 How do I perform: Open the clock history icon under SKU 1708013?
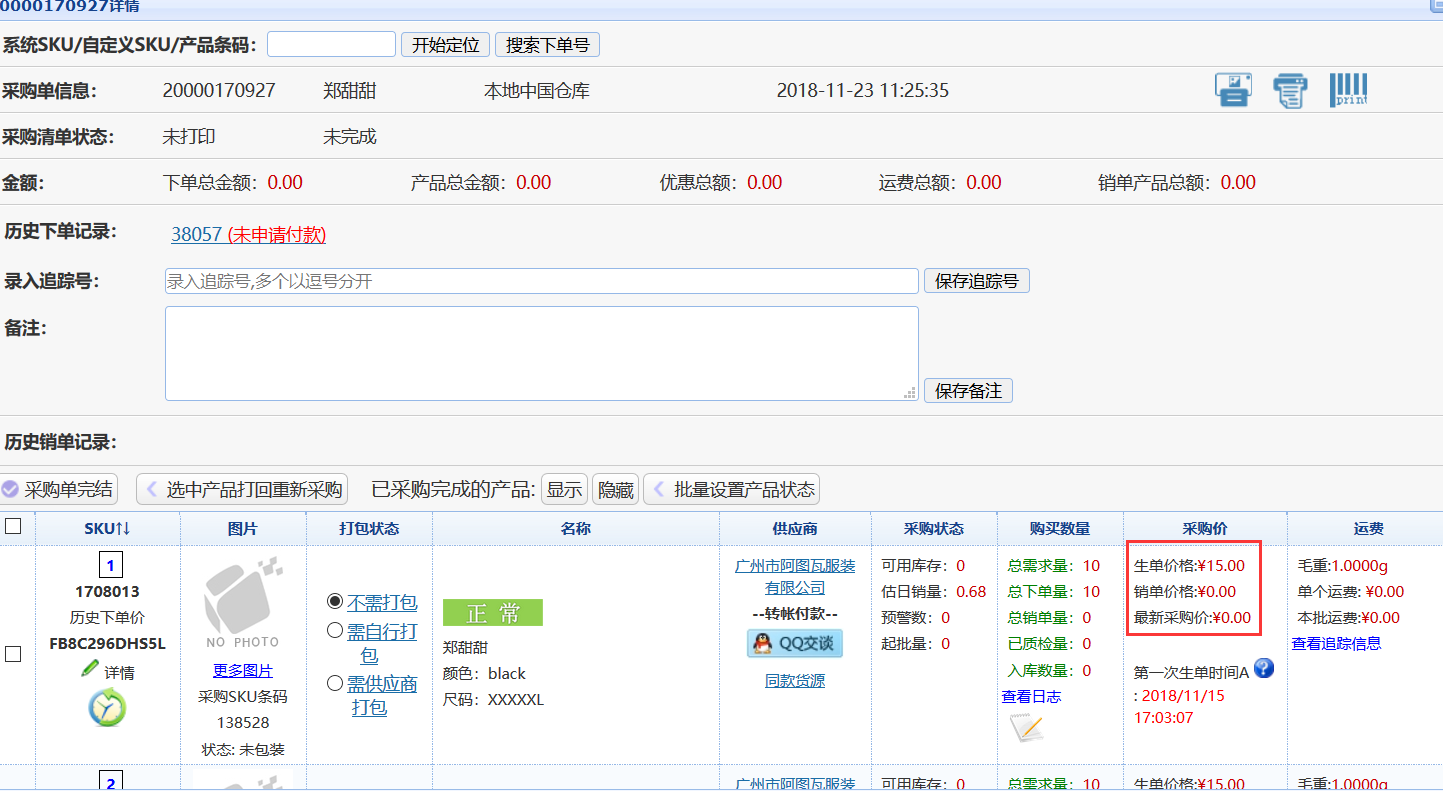click(x=108, y=708)
